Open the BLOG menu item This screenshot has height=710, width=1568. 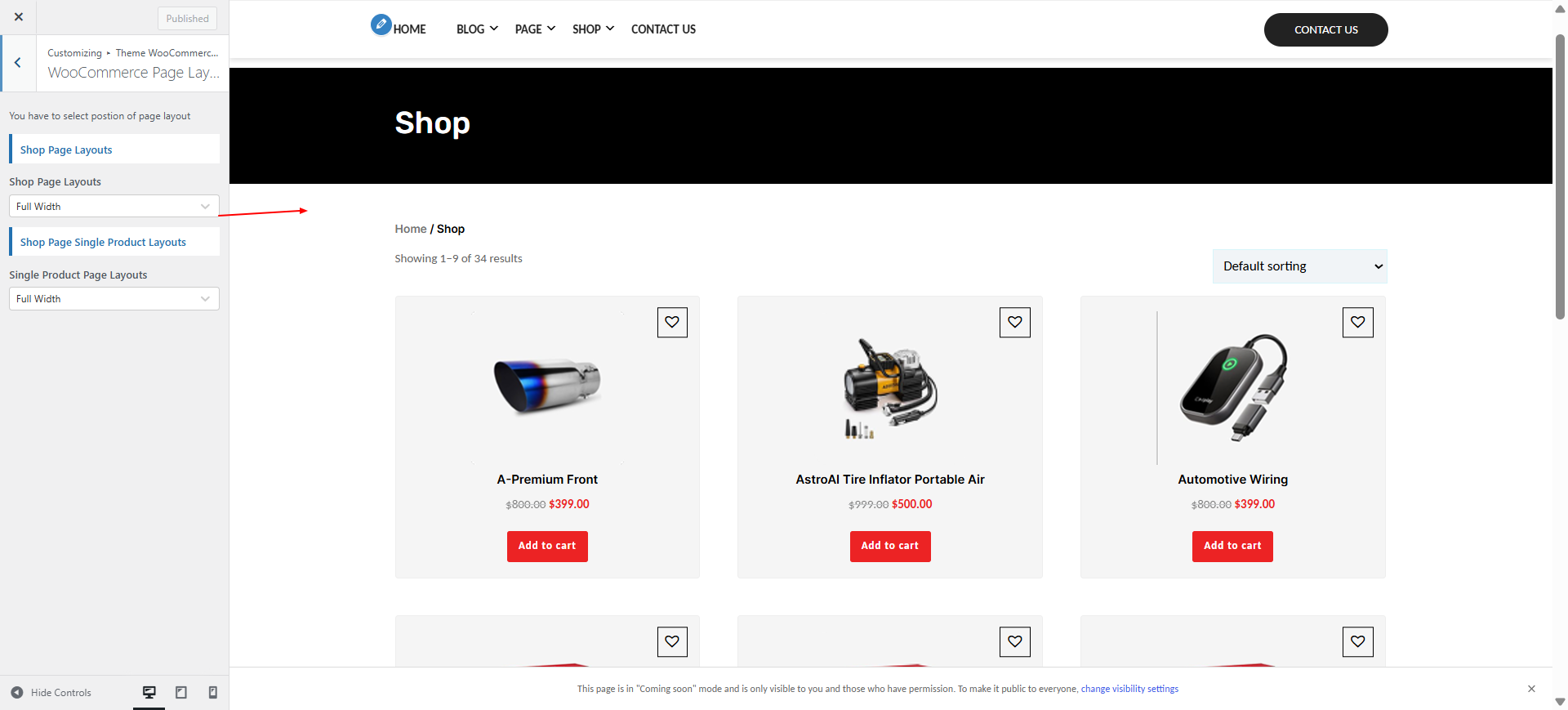coord(477,29)
